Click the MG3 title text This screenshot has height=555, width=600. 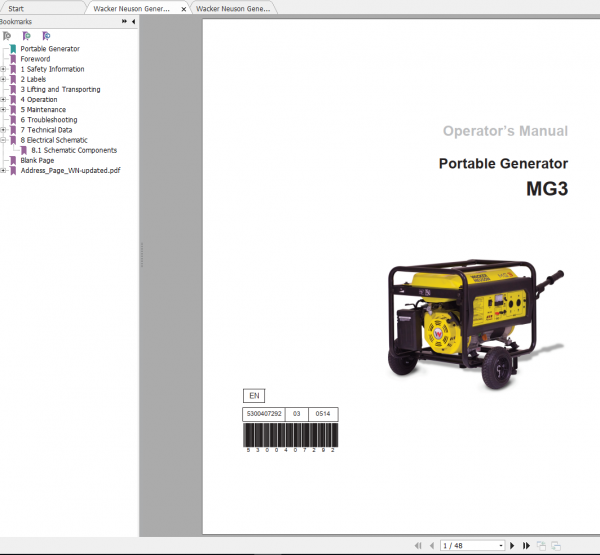[x=547, y=189]
